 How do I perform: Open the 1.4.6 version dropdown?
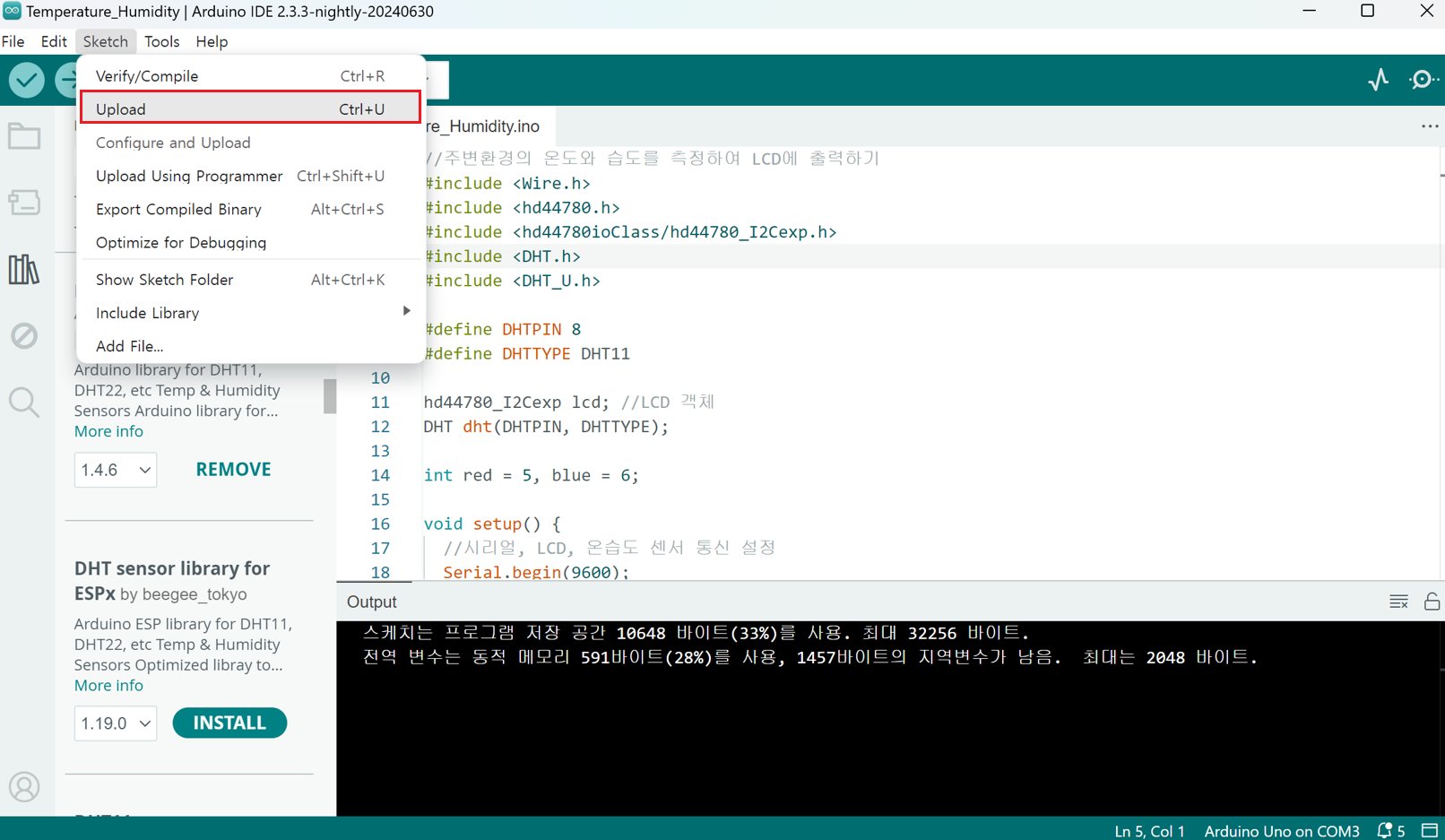(116, 470)
